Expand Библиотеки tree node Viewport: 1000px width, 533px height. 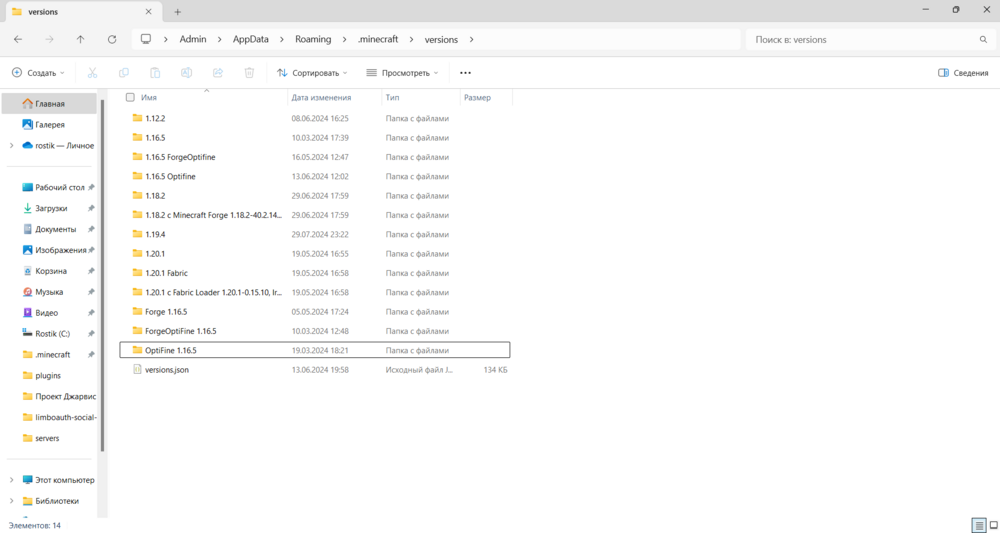[11, 500]
